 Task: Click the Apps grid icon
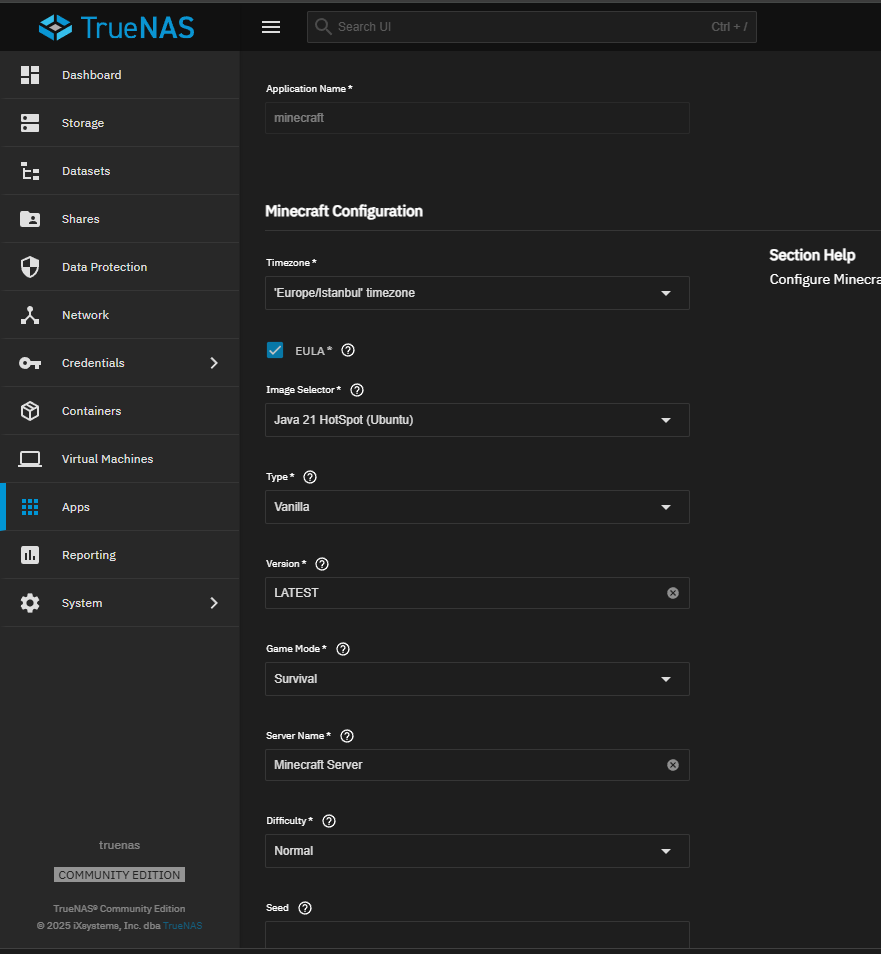[x=30, y=507]
